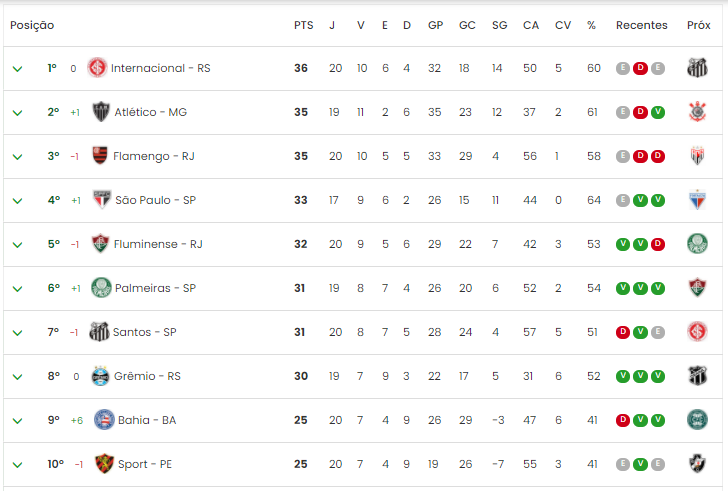
Task: Click the Flamengo club crest
Action: 100,155
